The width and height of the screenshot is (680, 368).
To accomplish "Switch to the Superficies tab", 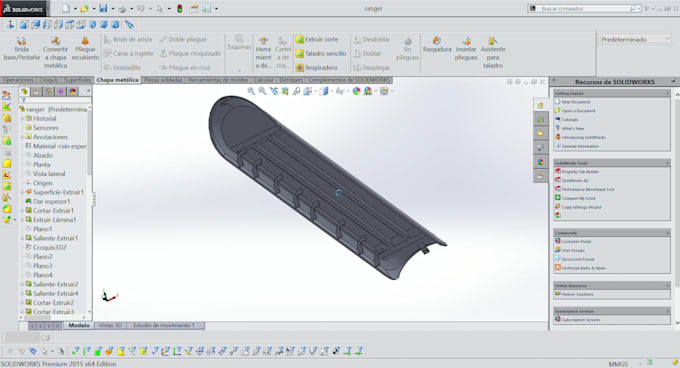I will pos(77,80).
